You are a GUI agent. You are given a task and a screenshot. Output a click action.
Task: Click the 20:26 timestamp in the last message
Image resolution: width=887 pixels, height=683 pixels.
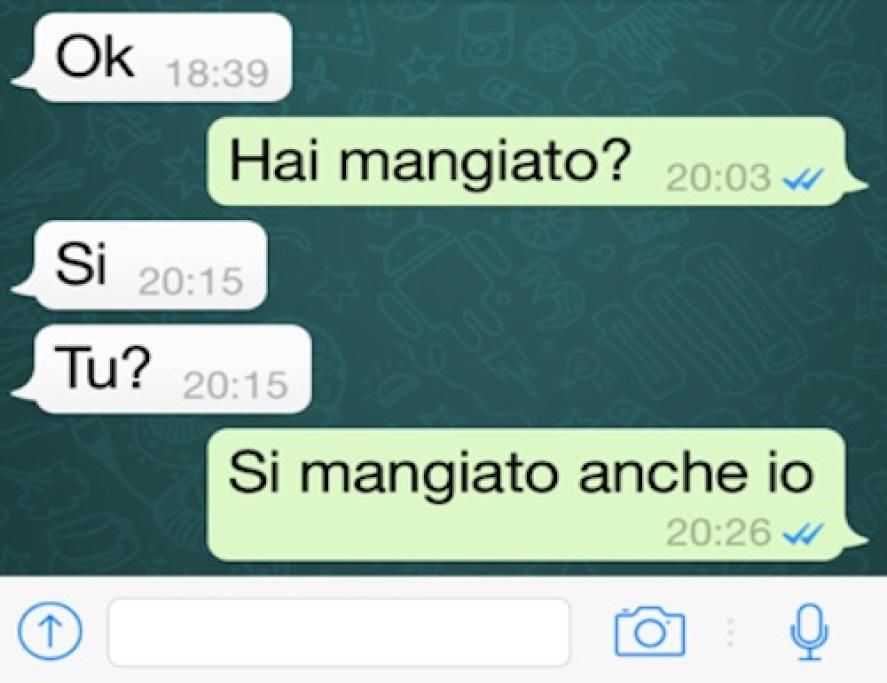coord(718,532)
